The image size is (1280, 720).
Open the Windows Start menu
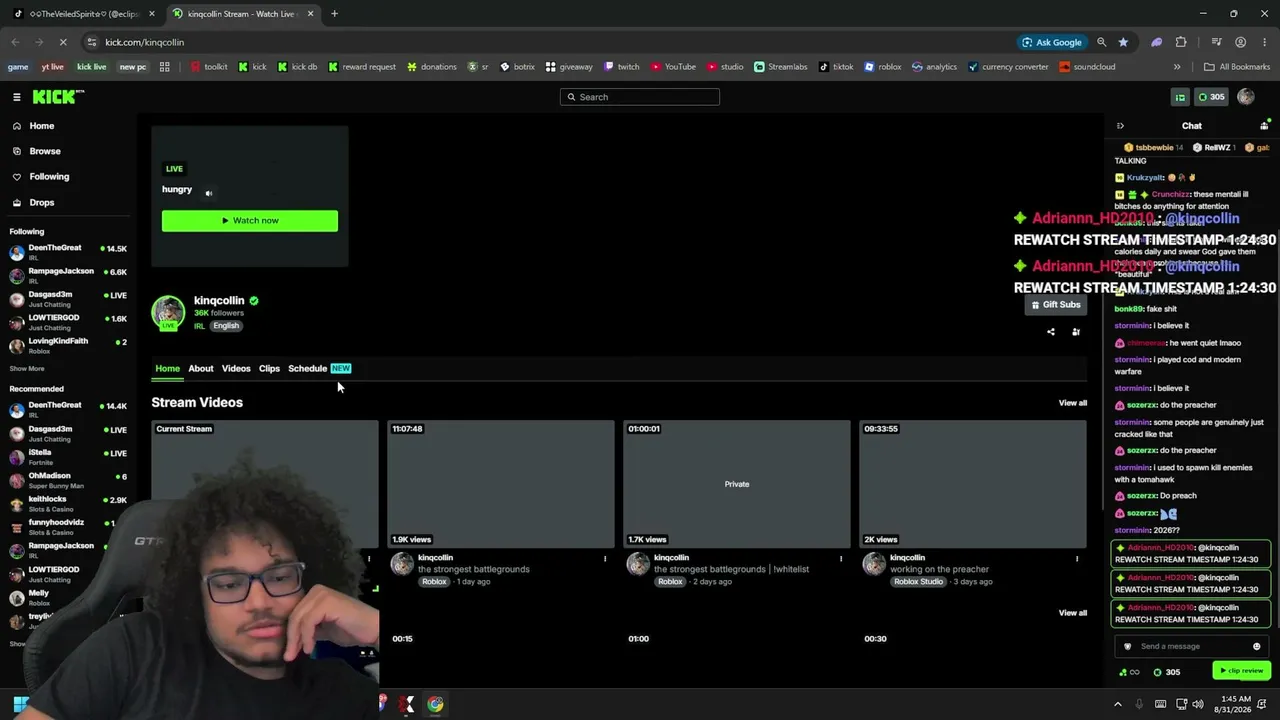pyautogui.click(x=20, y=704)
